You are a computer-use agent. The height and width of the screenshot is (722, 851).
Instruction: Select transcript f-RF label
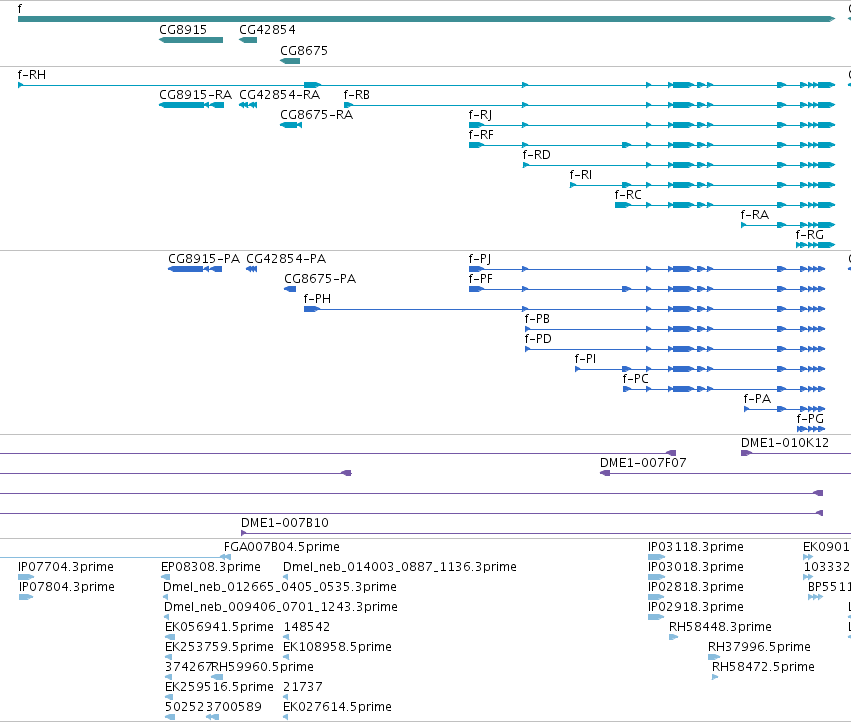tap(481, 135)
